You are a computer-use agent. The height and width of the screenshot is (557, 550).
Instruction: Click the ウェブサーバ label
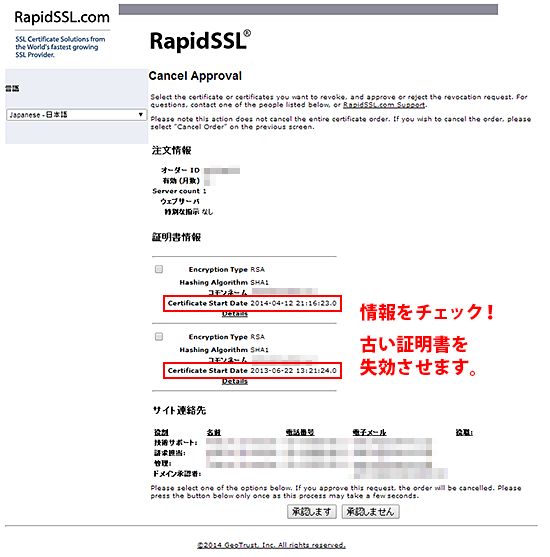click(x=180, y=201)
